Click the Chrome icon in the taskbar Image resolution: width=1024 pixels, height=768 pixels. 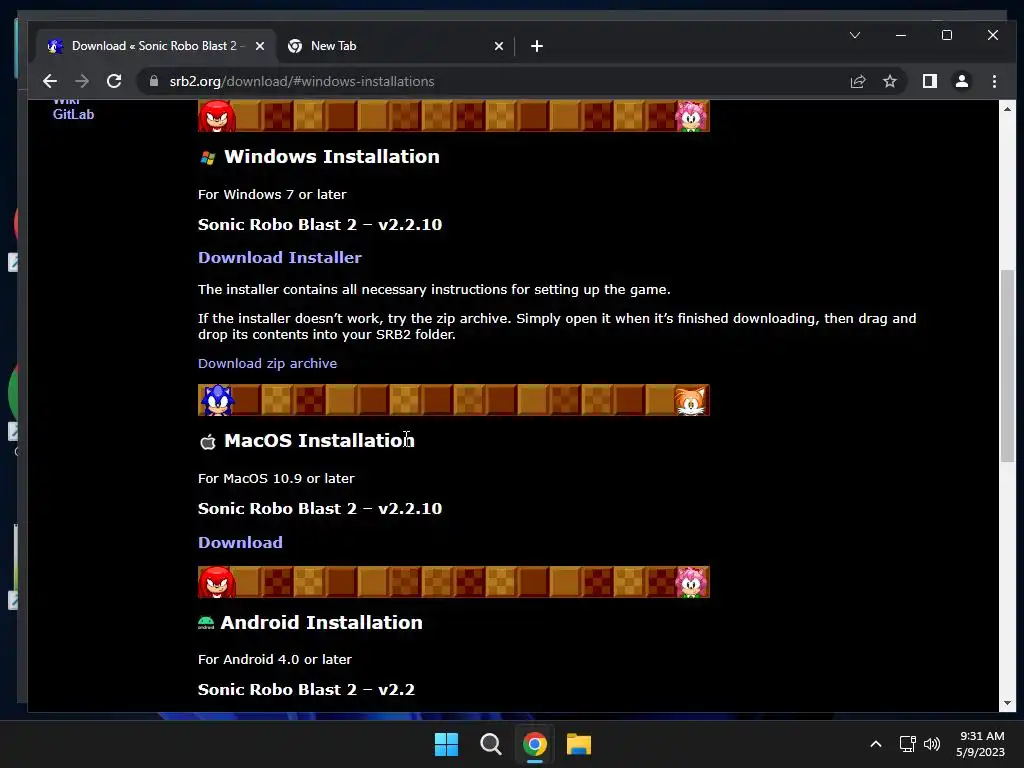pyautogui.click(x=535, y=744)
